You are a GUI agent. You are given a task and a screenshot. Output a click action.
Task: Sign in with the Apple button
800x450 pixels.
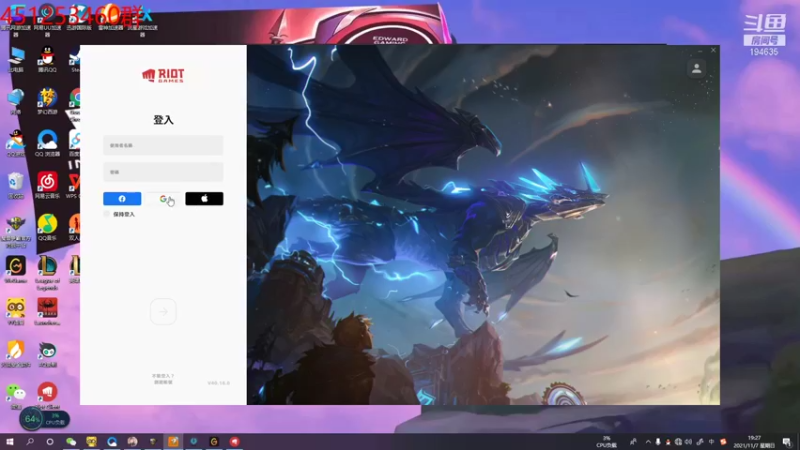[204, 198]
